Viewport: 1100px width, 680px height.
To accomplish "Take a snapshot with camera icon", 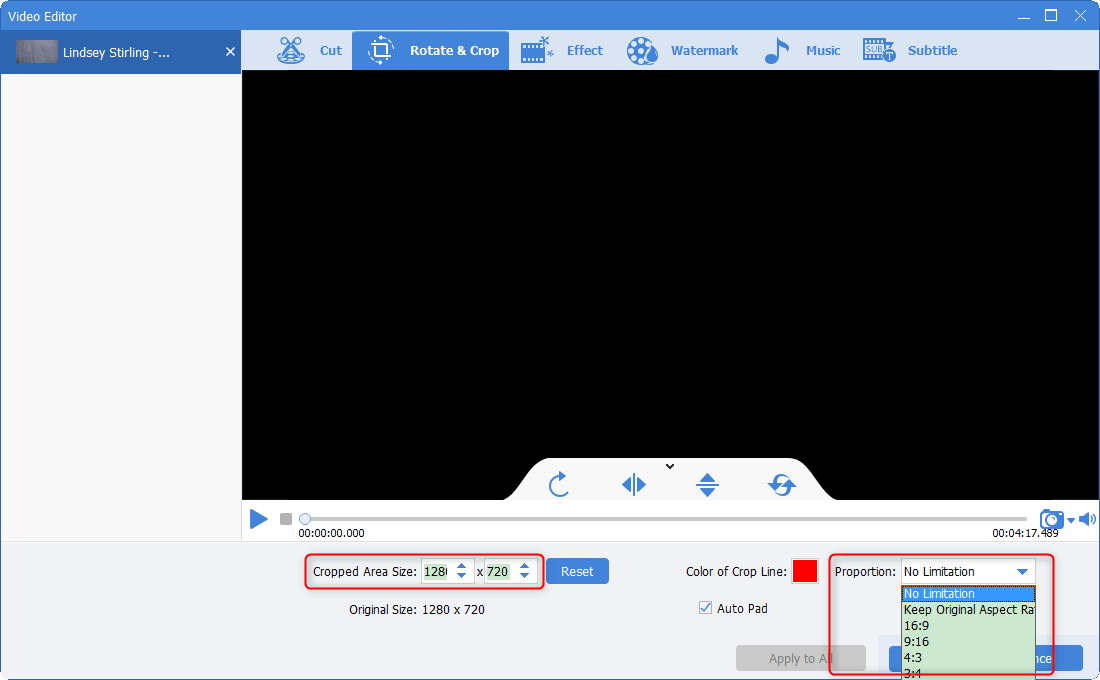I will point(1051,519).
